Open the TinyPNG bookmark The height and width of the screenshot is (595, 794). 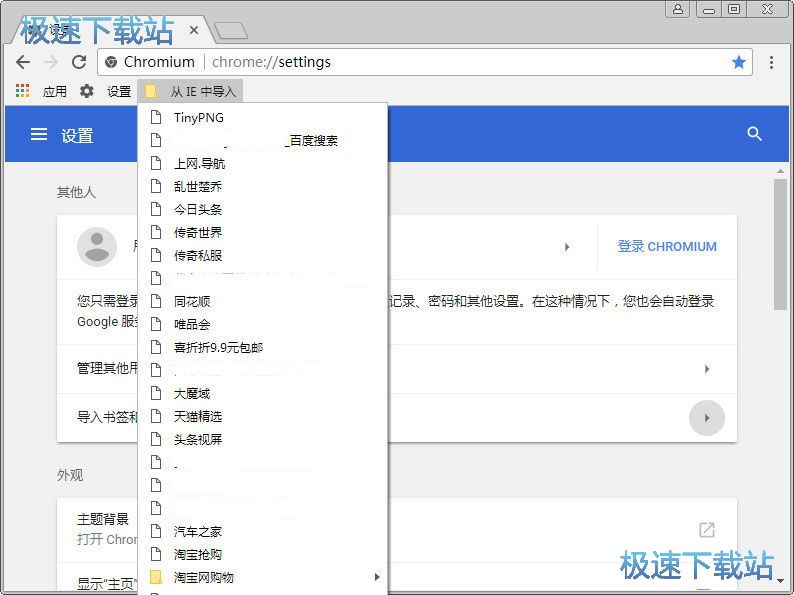tap(262, 117)
